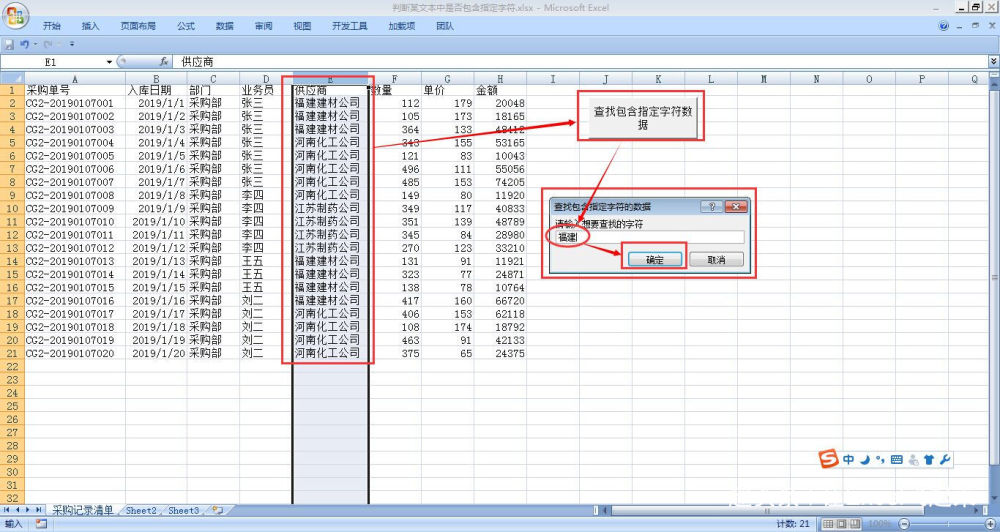
Task: Click the dialog's question mark help button
Action: tap(712, 207)
